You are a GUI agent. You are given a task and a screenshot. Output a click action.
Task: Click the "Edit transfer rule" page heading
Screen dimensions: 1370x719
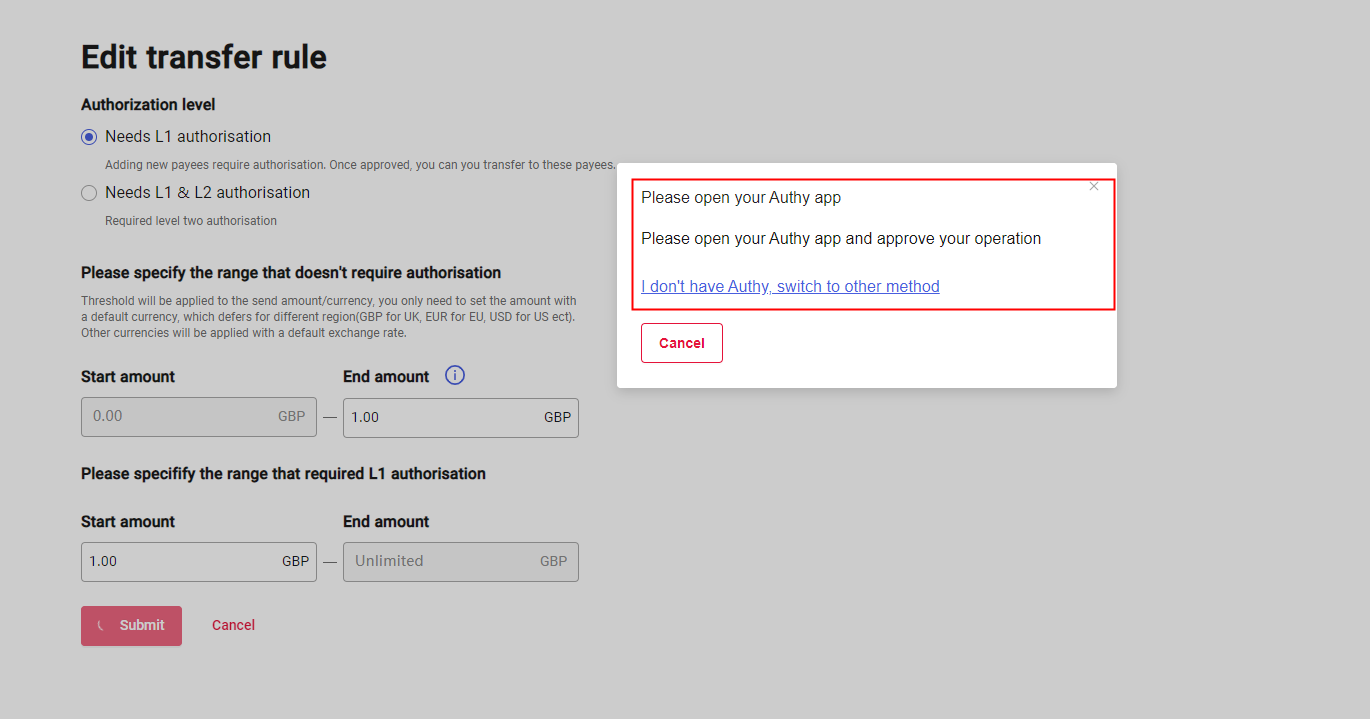pos(204,57)
